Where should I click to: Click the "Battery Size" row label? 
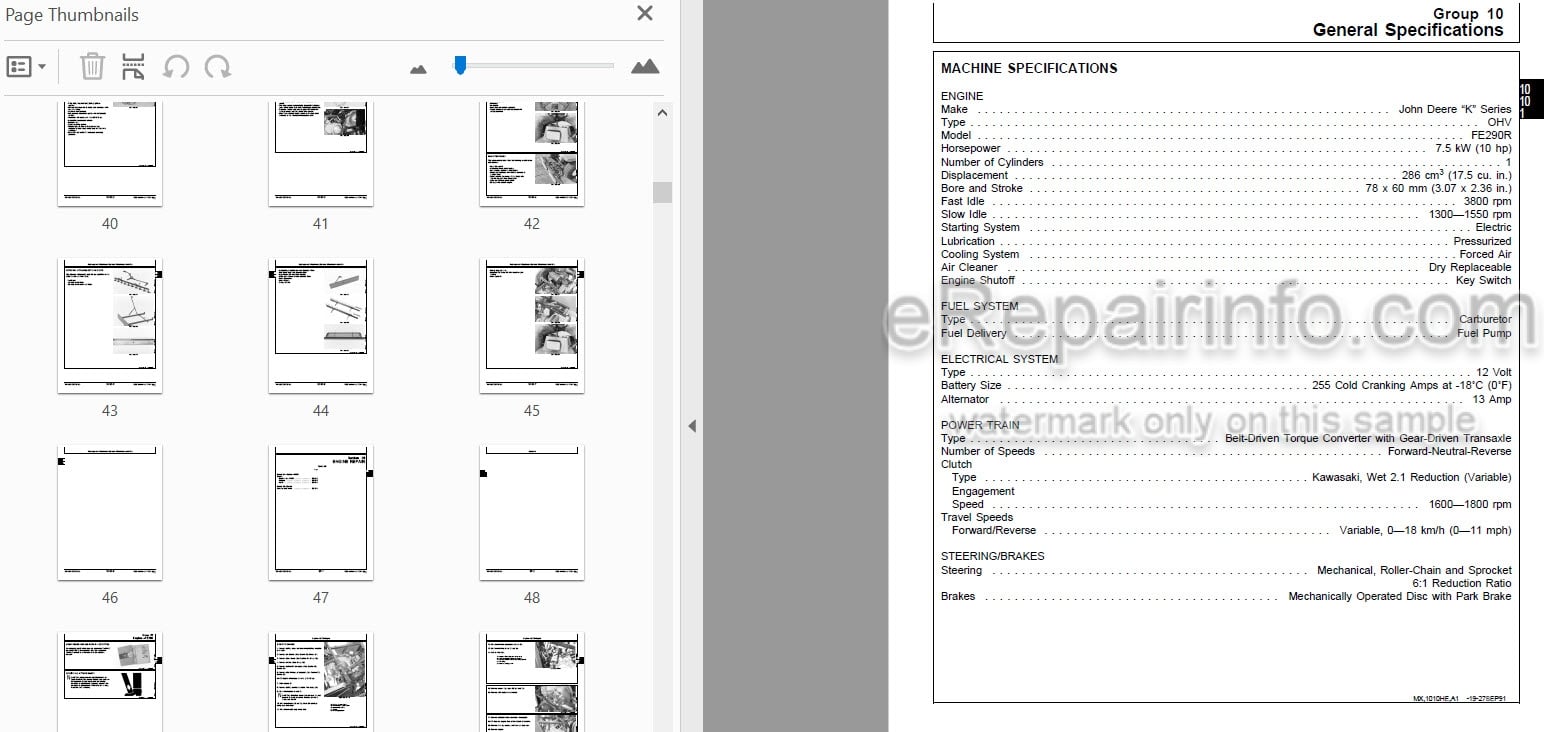[971, 386]
